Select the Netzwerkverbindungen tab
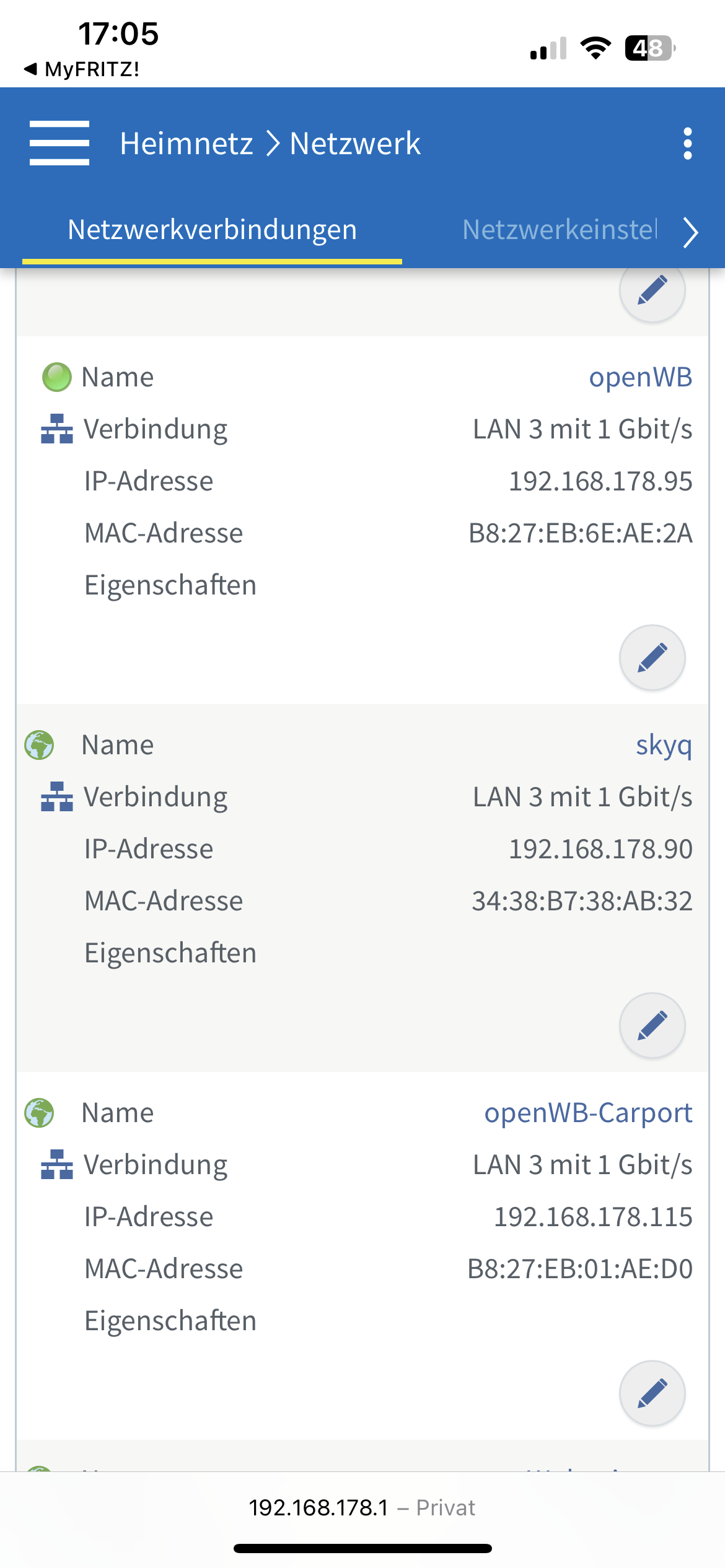 pos(212,230)
